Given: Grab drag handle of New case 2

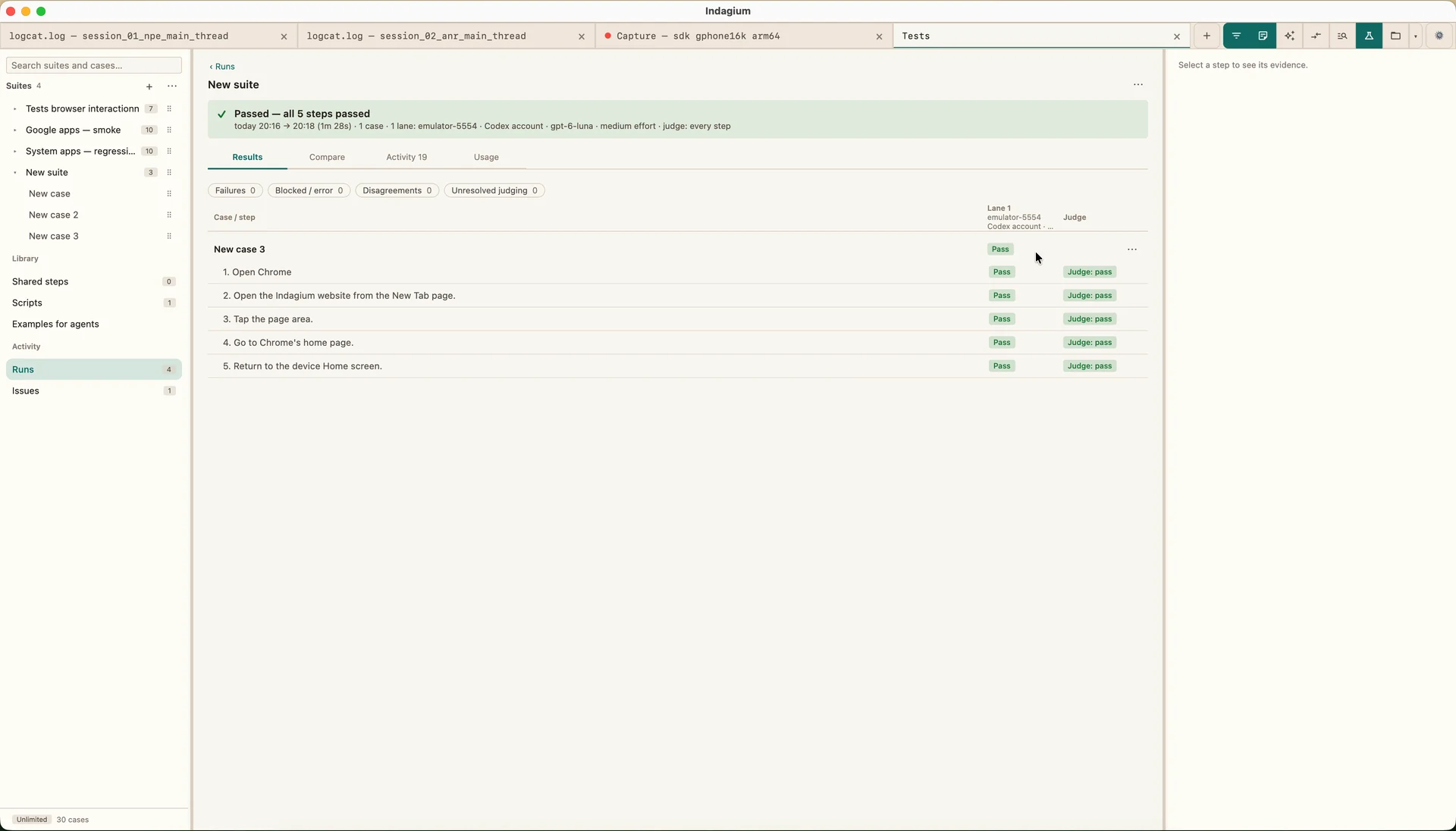Looking at the screenshot, I should 169,215.
